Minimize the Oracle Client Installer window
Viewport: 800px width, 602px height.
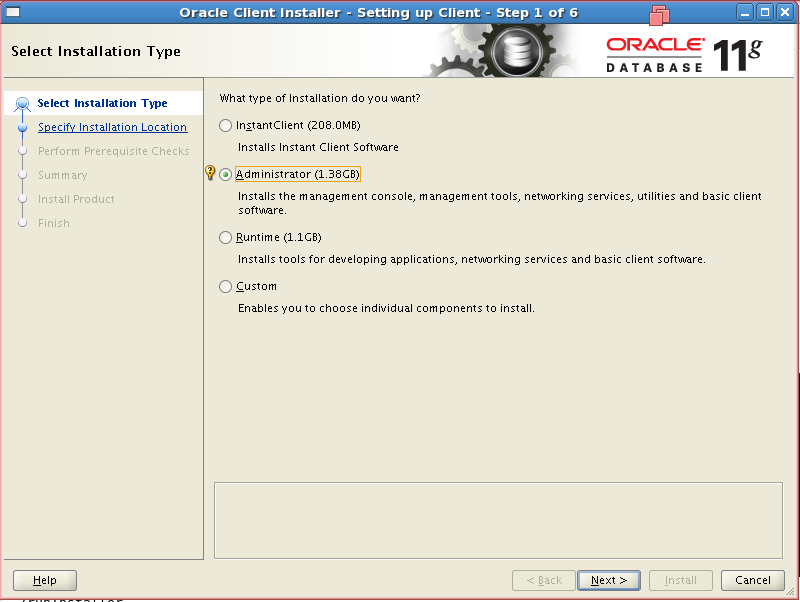(x=745, y=12)
